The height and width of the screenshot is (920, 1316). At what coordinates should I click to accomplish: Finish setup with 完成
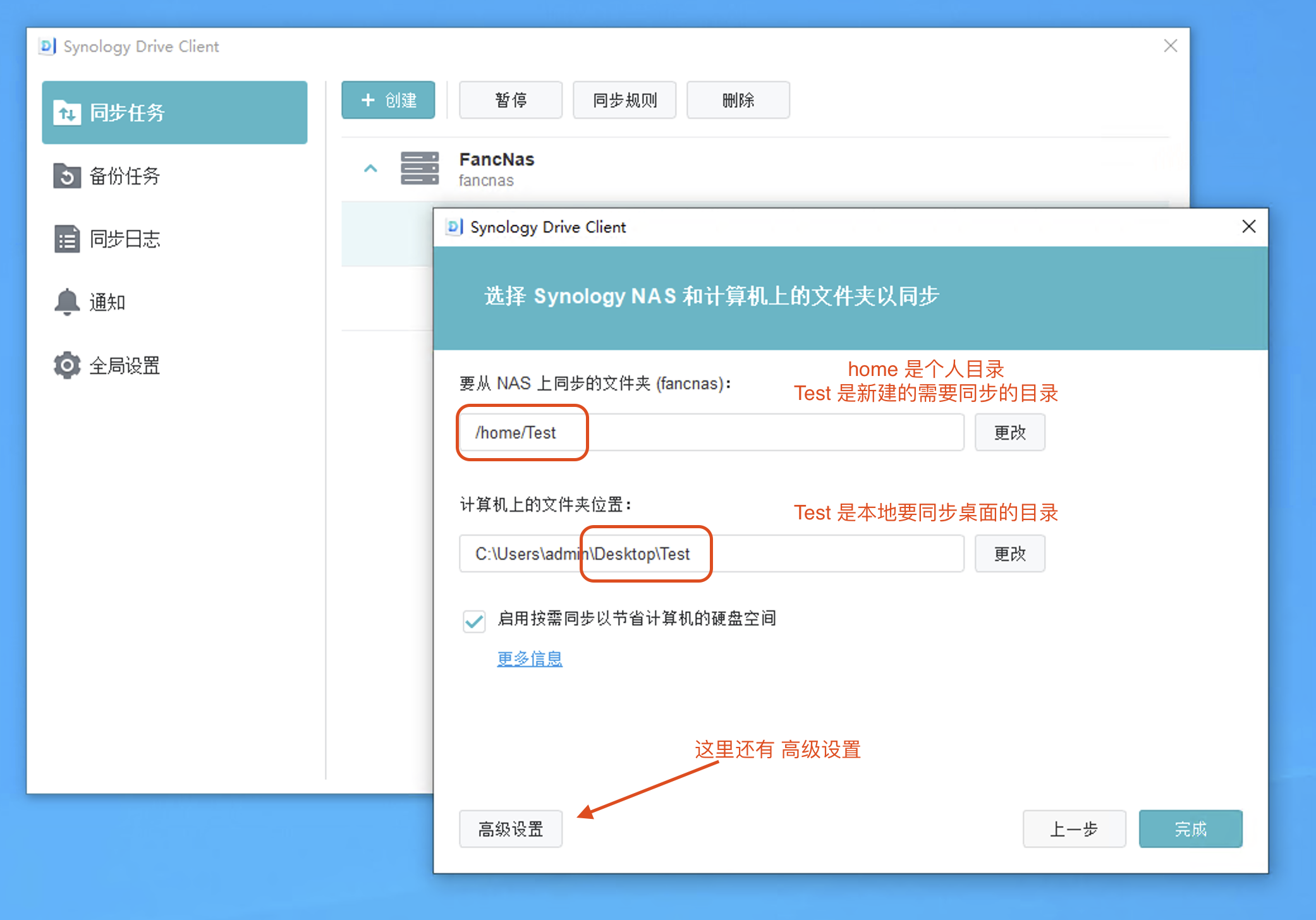[x=1191, y=829]
